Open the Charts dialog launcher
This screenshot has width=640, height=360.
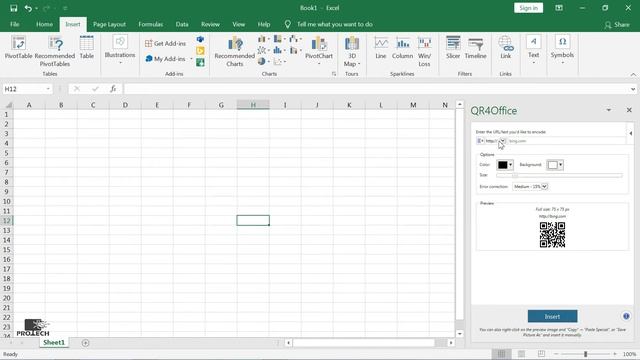tap(334, 74)
